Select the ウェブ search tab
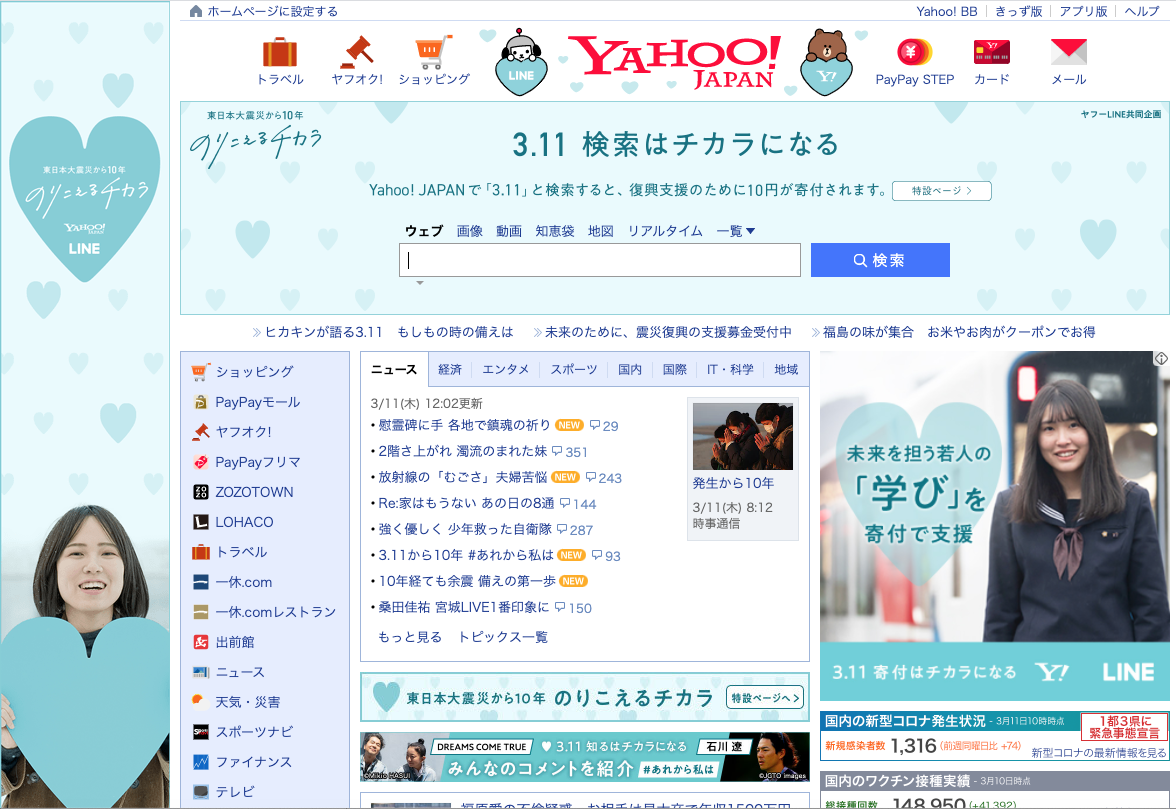This screenshot has width=1176, height=809. tap(424, 231)
